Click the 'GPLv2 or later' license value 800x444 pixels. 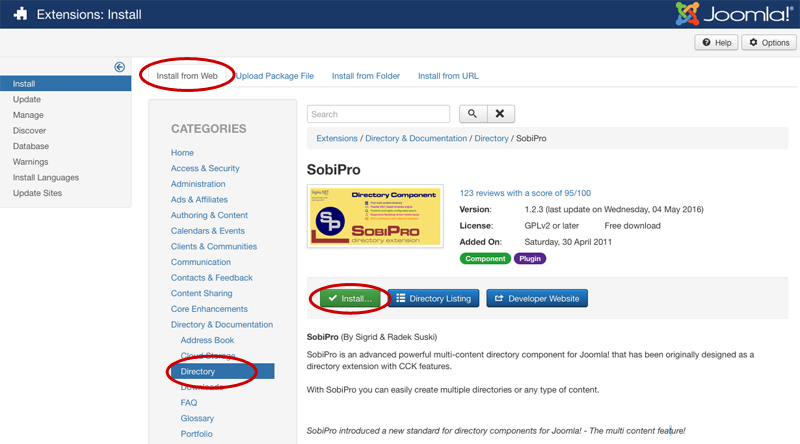tap(552, 226)
